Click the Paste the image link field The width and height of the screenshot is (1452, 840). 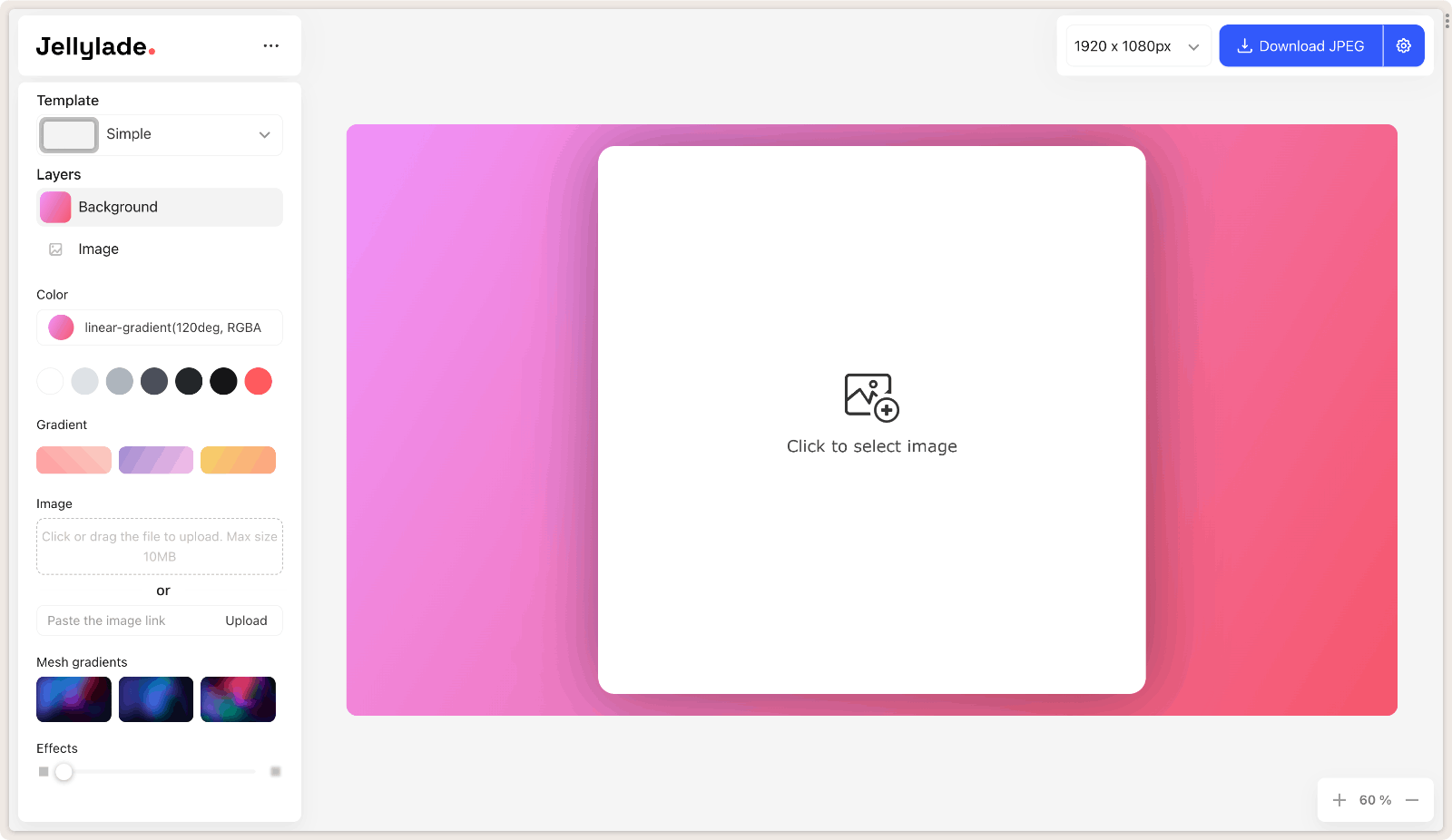127,620
